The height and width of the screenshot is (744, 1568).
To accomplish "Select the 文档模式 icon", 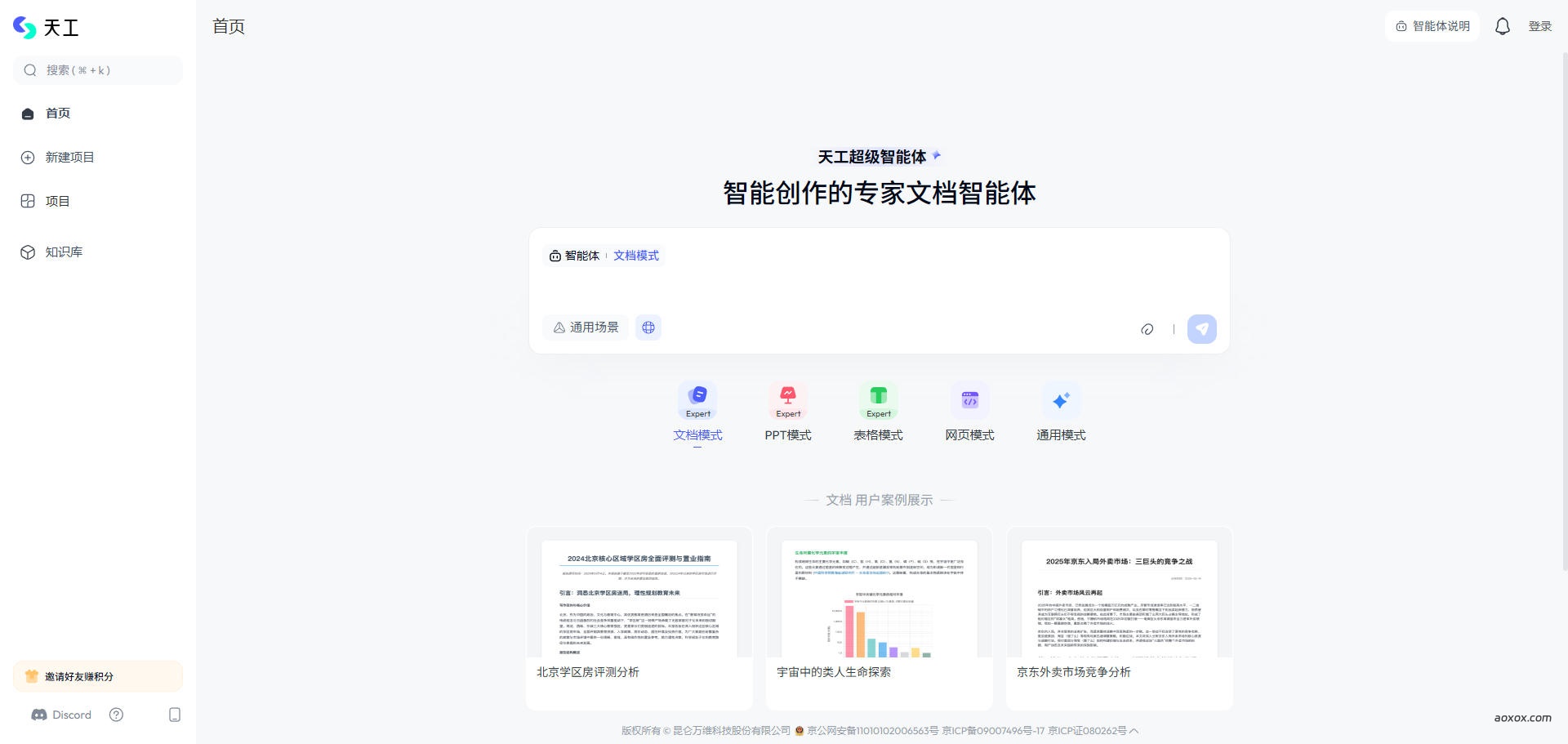I will click(698, 400).
